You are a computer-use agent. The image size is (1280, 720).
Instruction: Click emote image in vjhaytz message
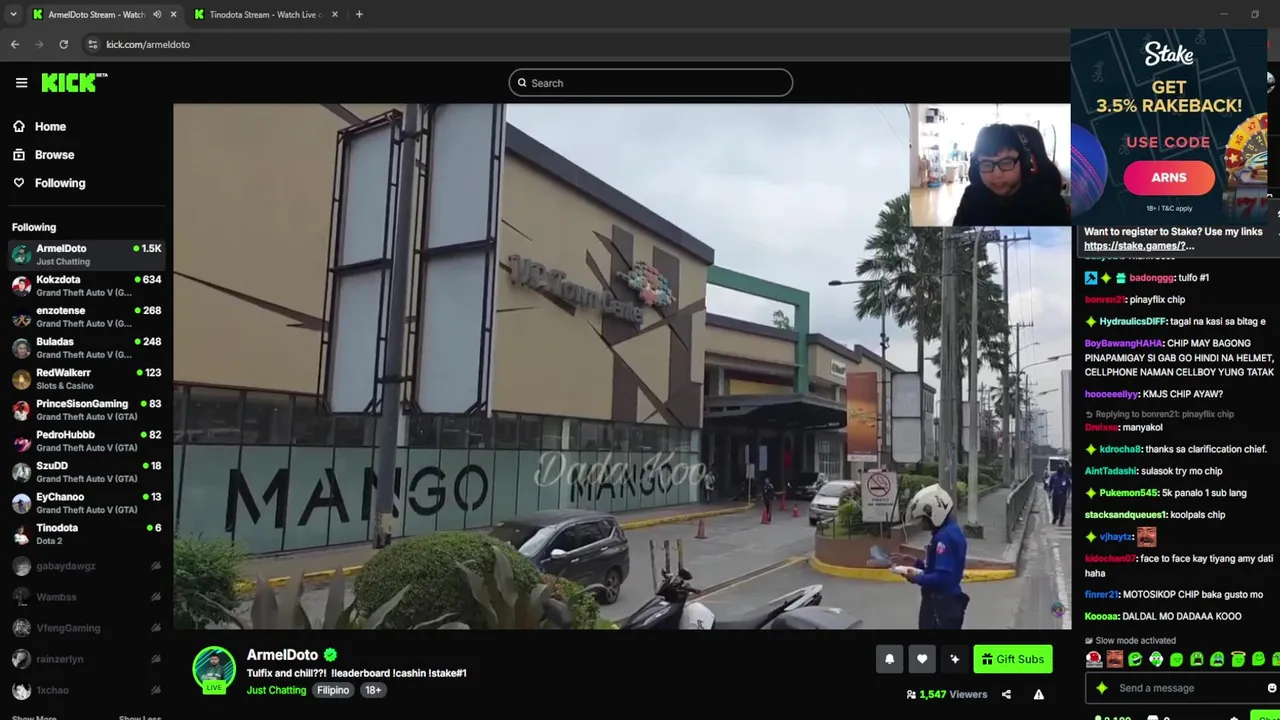pos(1146,537)
